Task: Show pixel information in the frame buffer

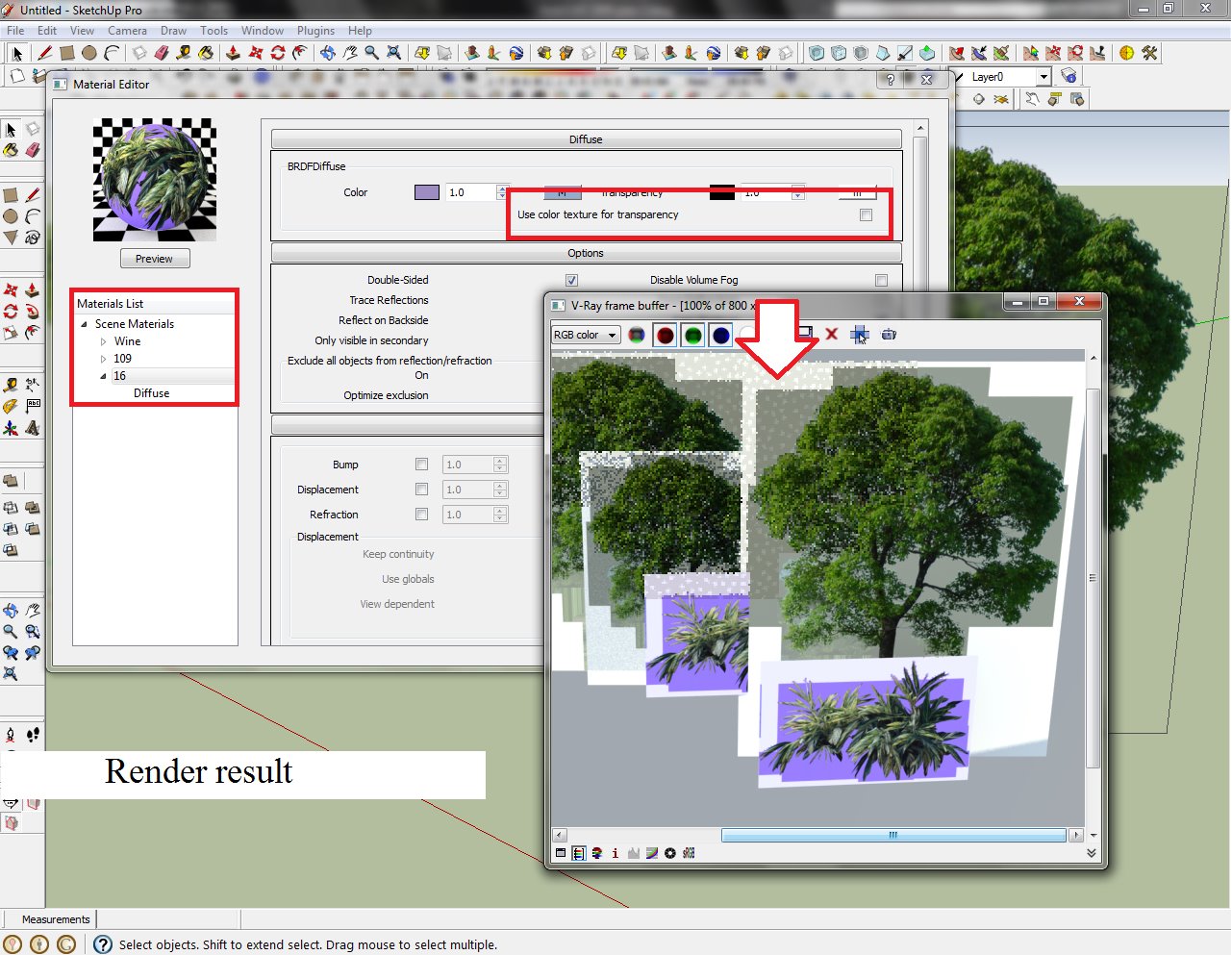Action: 616,853
